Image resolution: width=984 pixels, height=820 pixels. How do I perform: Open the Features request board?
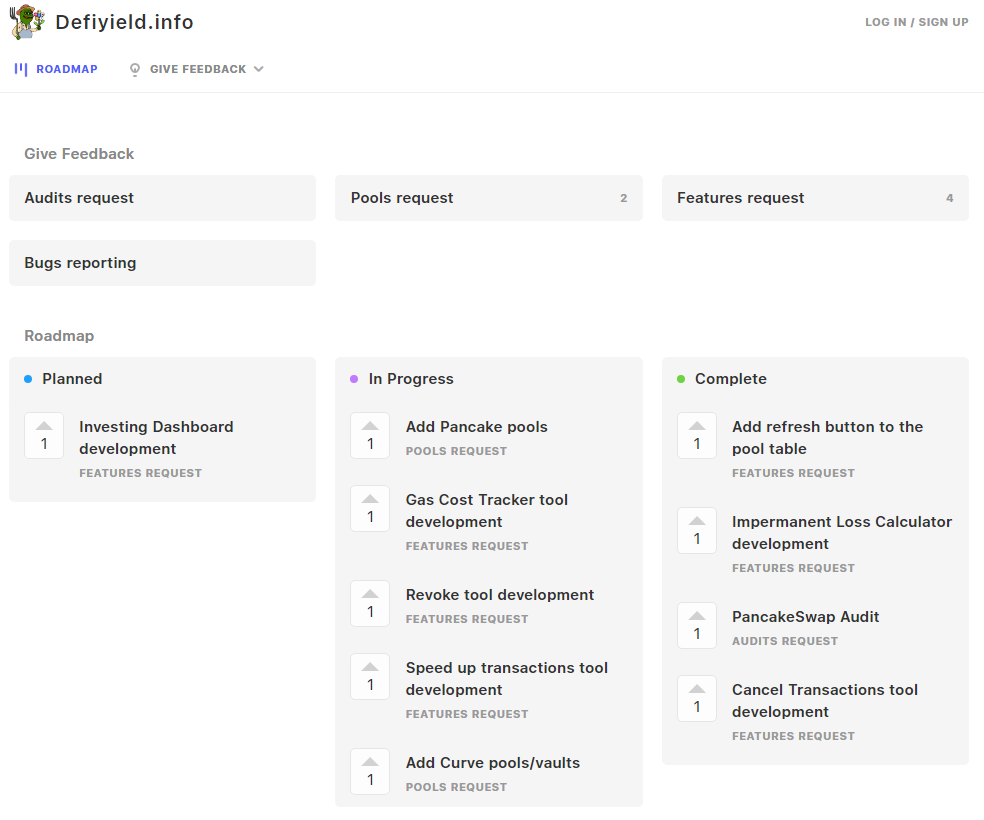815,198
